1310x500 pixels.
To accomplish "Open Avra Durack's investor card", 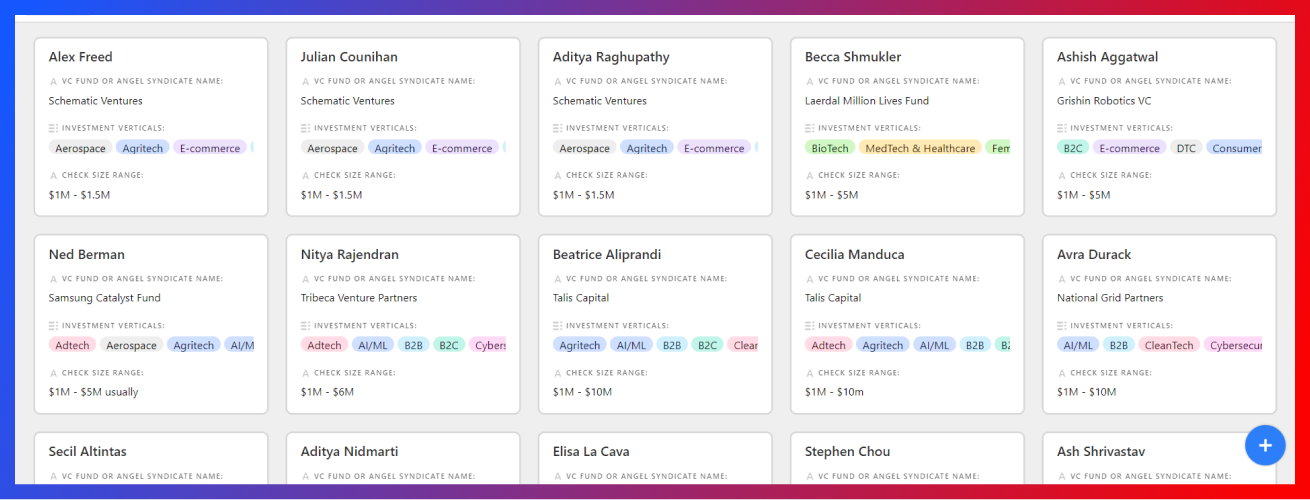I will pos(1159,324).
